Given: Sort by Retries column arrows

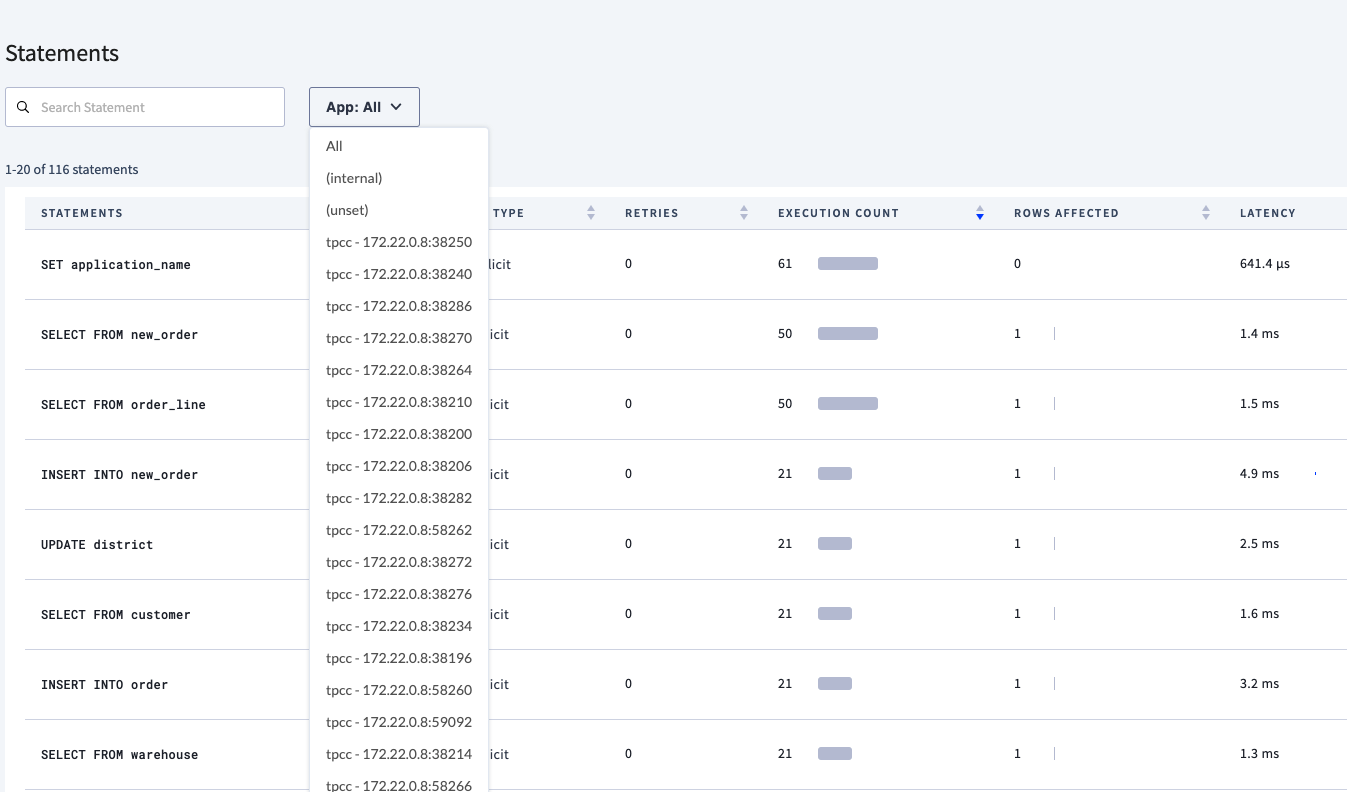Looking at the screenshot, I should 744,213.
